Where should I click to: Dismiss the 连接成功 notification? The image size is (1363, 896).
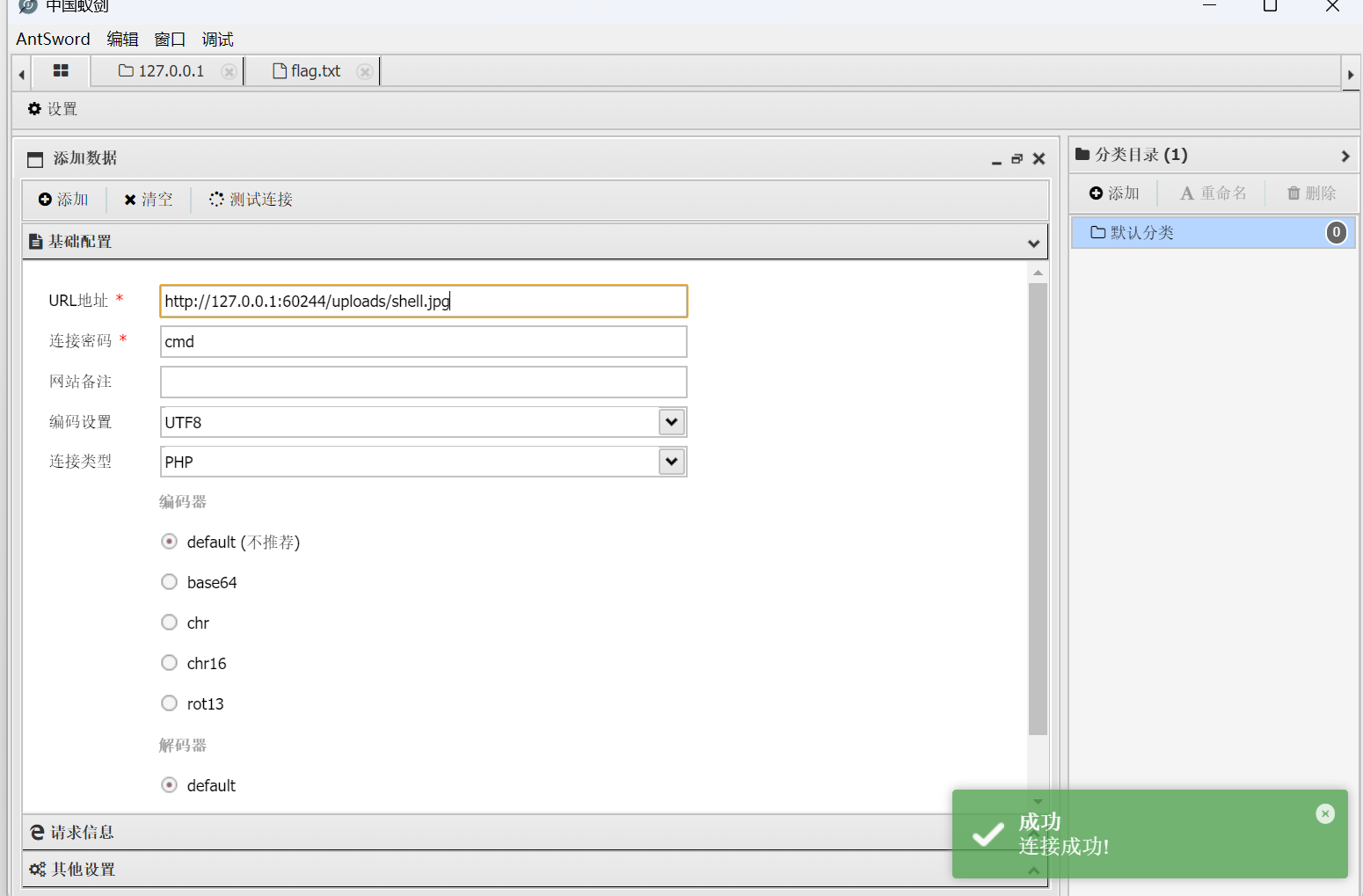point(1325,814)
